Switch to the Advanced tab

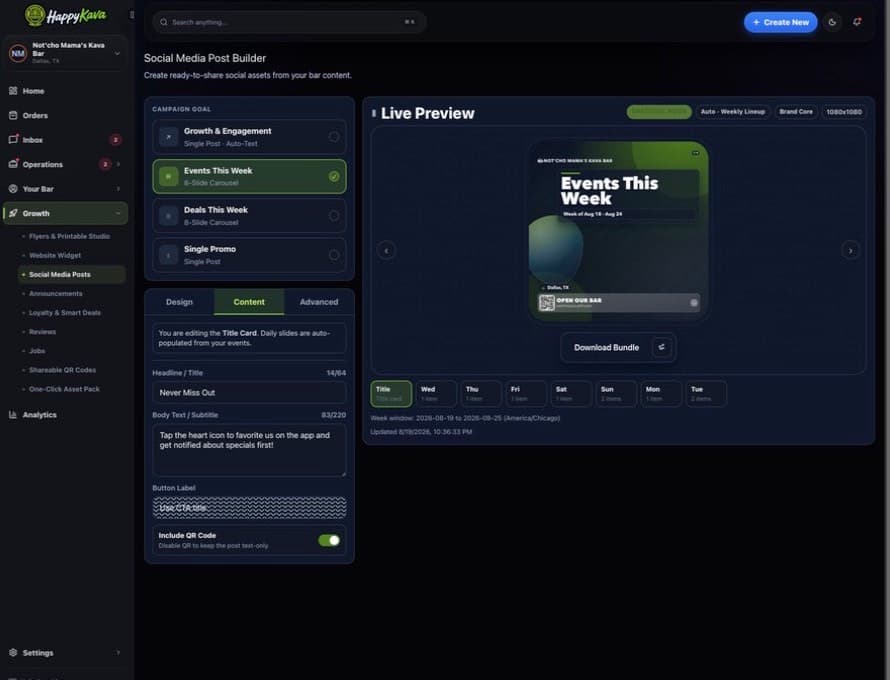pyautogui.click(x=319, y=302)
